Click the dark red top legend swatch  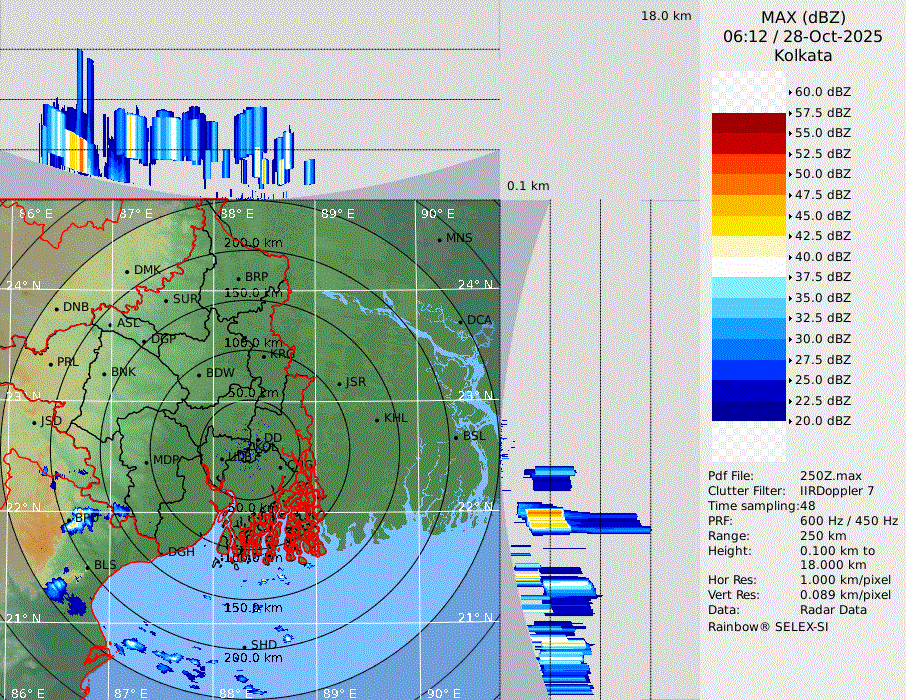[x=749, y=122]
